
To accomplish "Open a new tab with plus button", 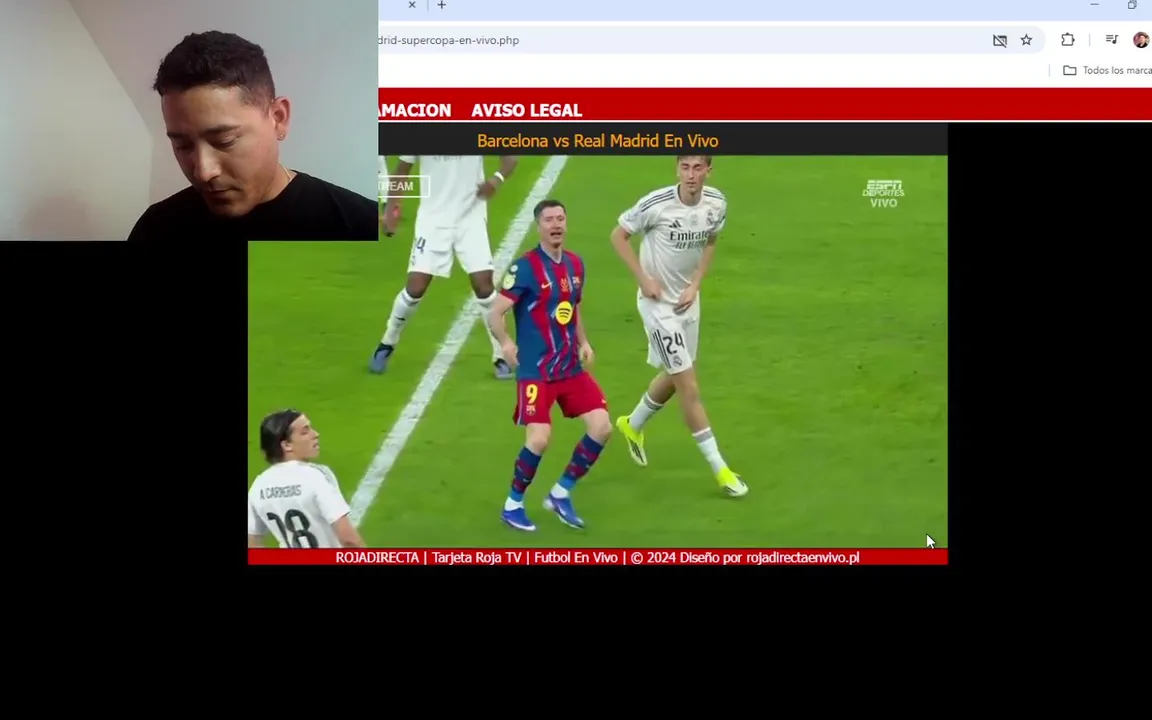I will [442, 5].
